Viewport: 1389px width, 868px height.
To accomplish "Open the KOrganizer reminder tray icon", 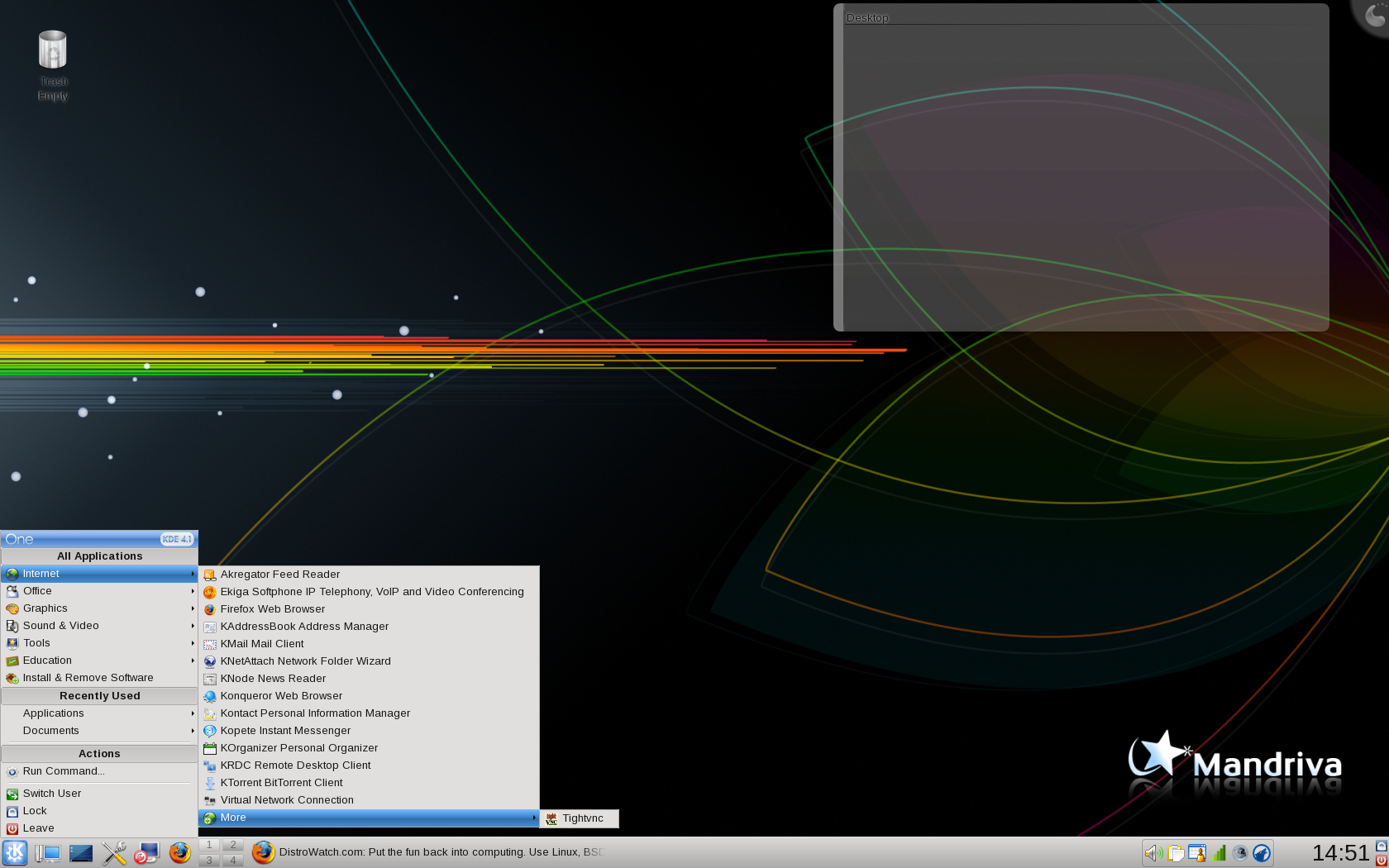I will click(x=1196, y=853).
